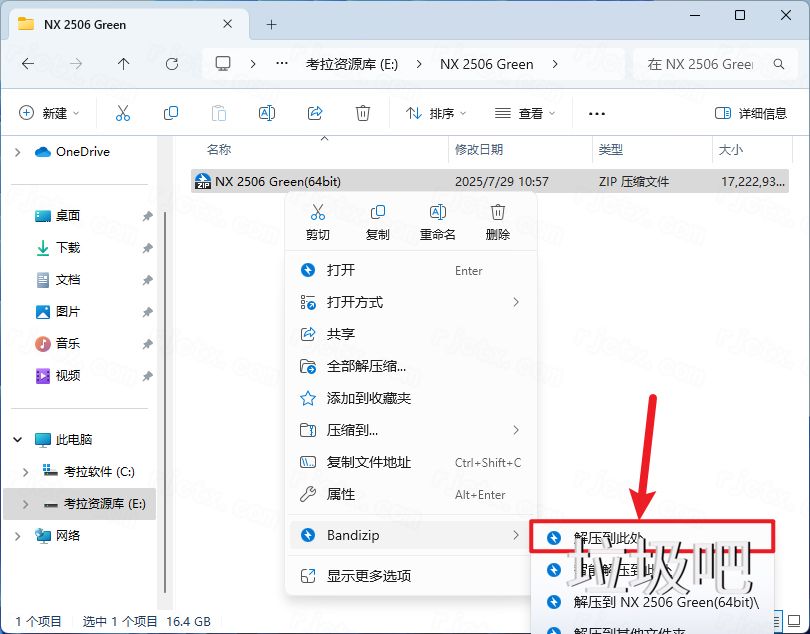Click the up-to-parent-folder arrow icon
The height and width of the screenshot is (634, 810).
[122, 64]
